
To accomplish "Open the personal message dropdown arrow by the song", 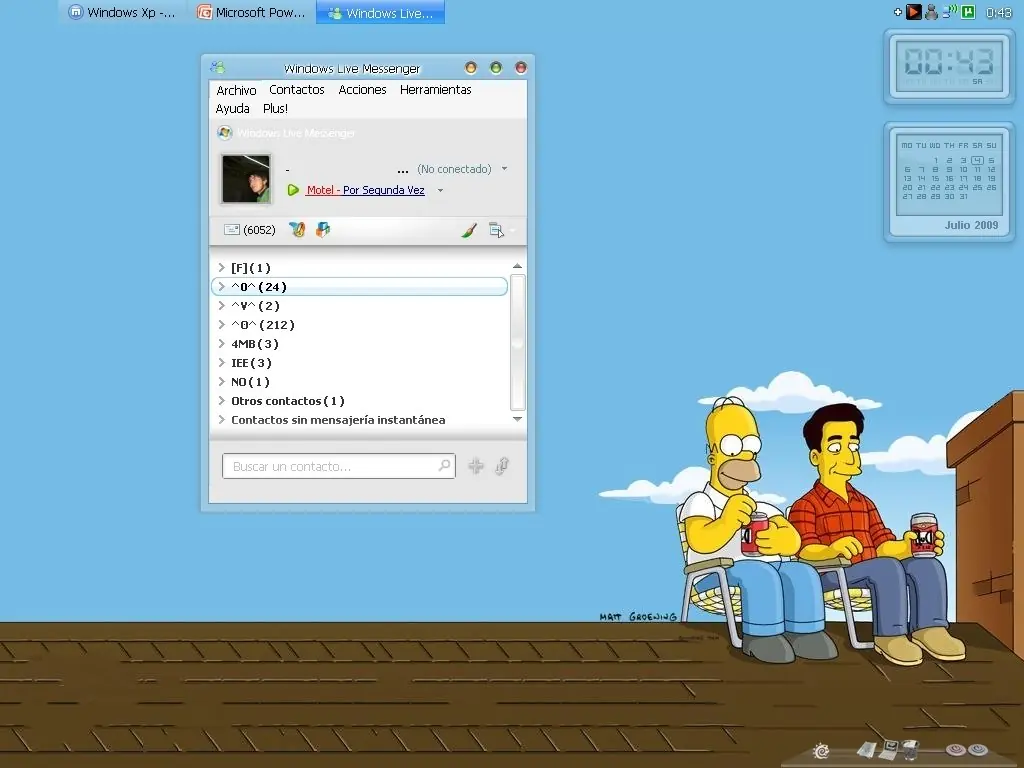I will [440, 191].
